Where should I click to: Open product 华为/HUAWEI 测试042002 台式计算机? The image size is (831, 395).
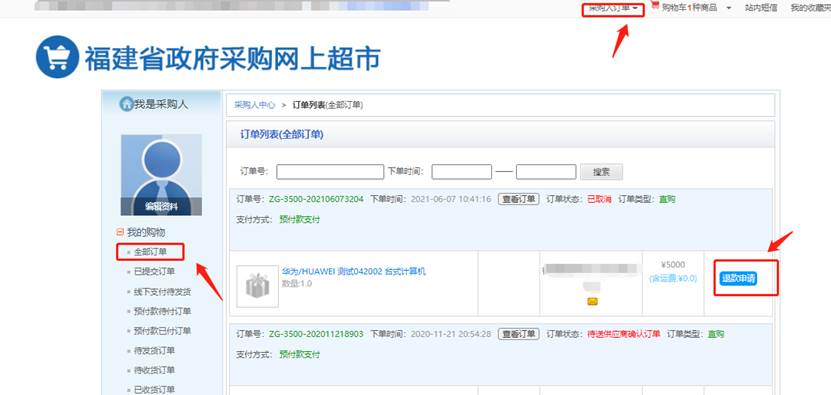(354, 271)
